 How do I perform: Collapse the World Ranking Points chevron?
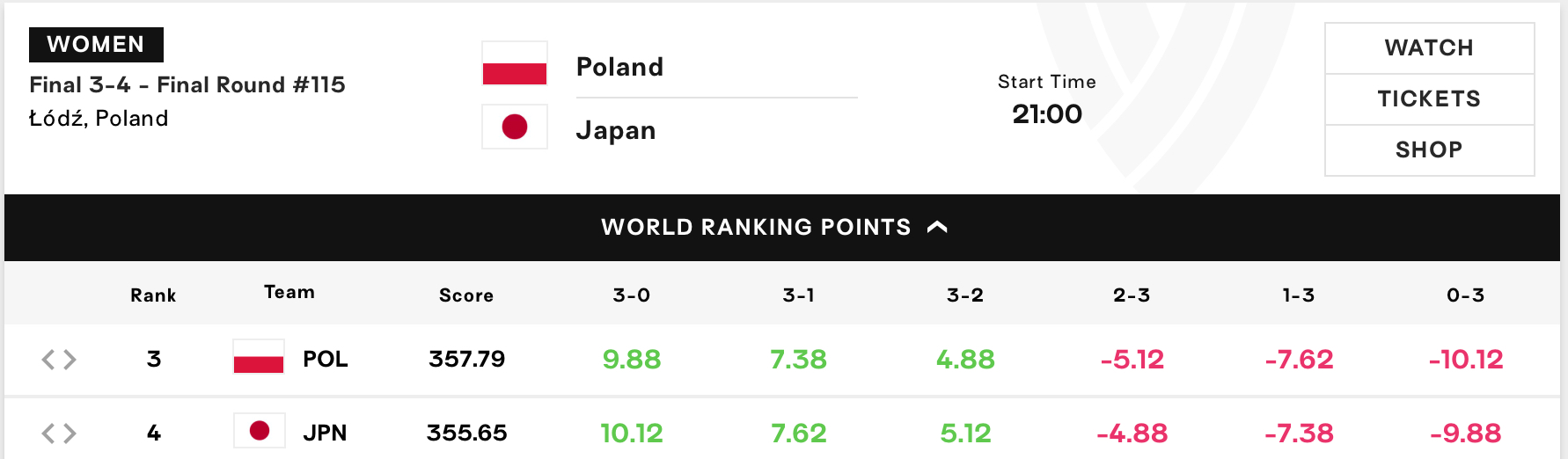pos(937,227)
